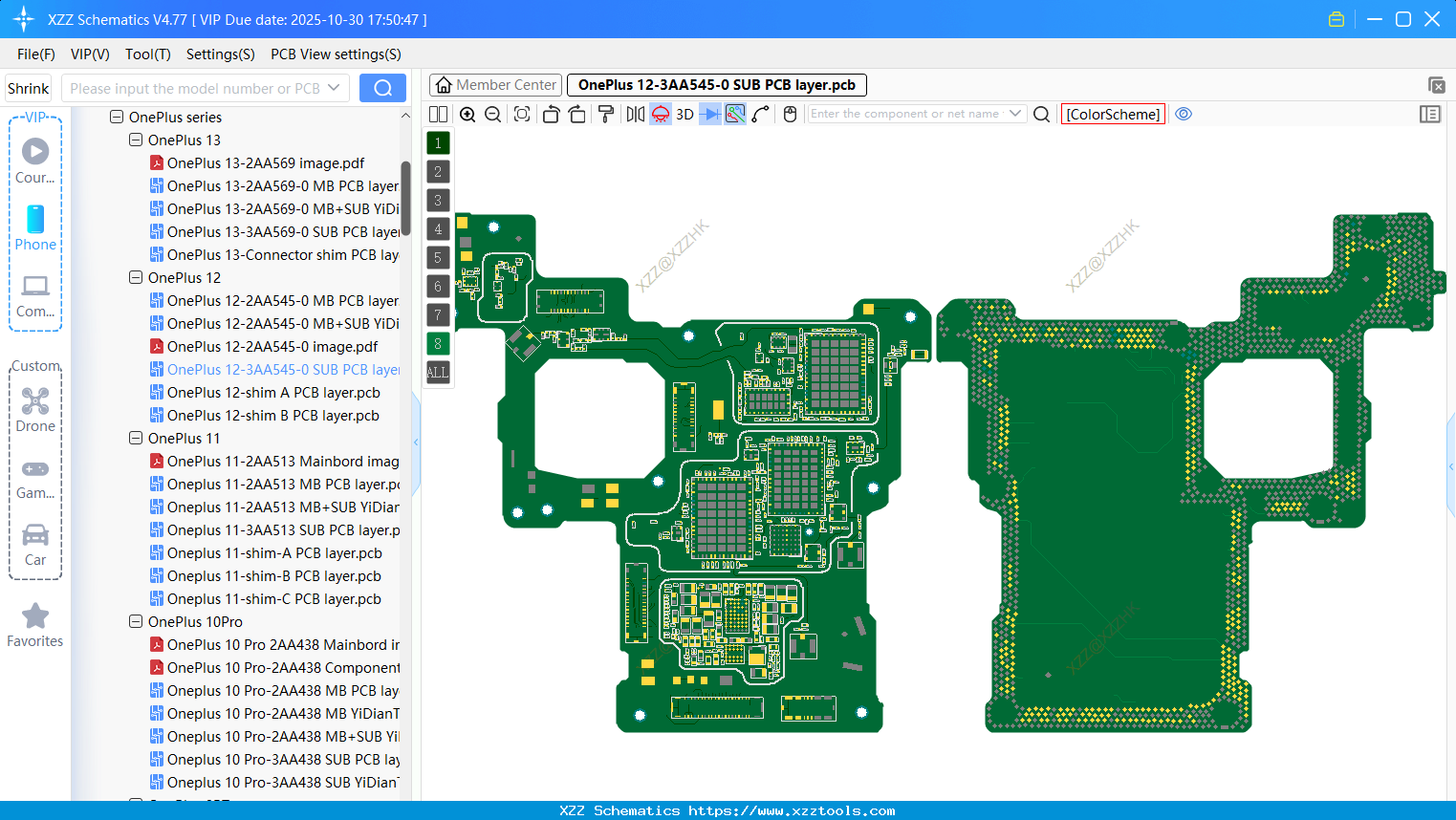Select PCB layer 8
Viewport: 1456px width, 820px height.
(x=437, y=343)
